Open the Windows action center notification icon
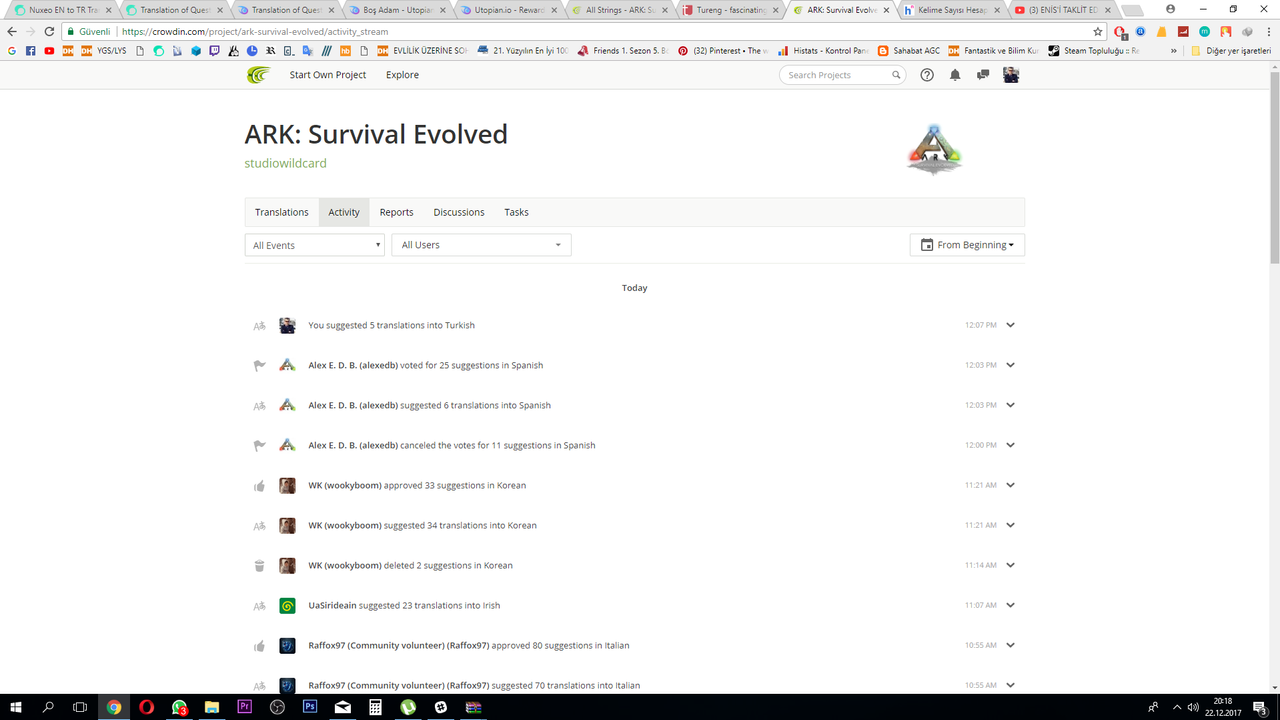Screen dimensions: 1280x720 coord(1261,707)
